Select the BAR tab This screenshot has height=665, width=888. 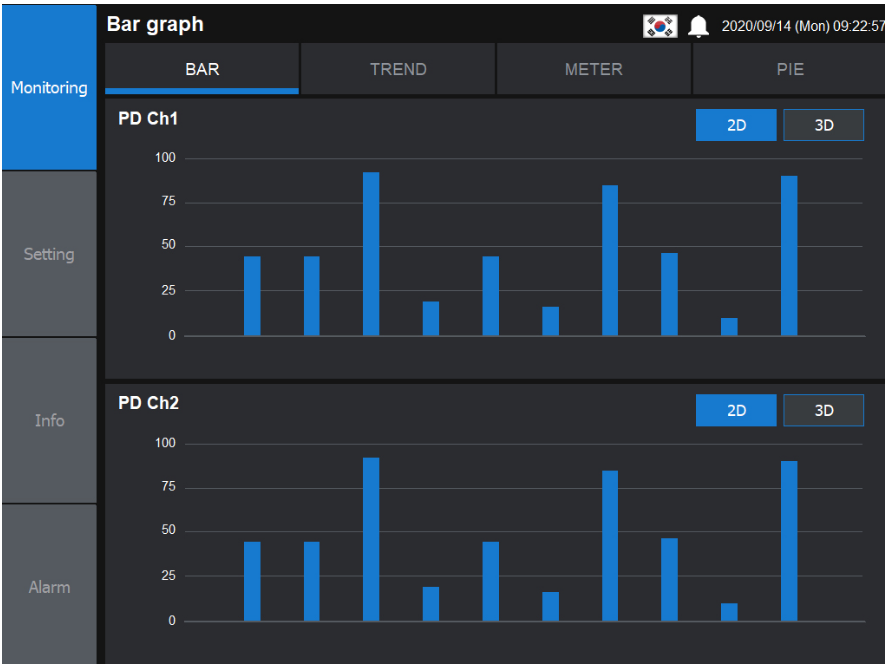pyautogui.click(x=201, y=68)
